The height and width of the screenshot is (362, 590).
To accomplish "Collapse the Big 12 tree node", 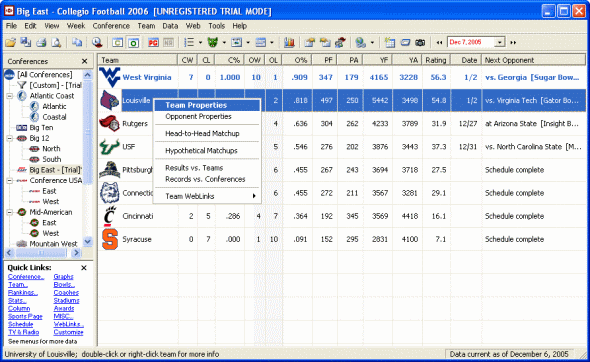I will pyautogui.click(x=10, y=138).
